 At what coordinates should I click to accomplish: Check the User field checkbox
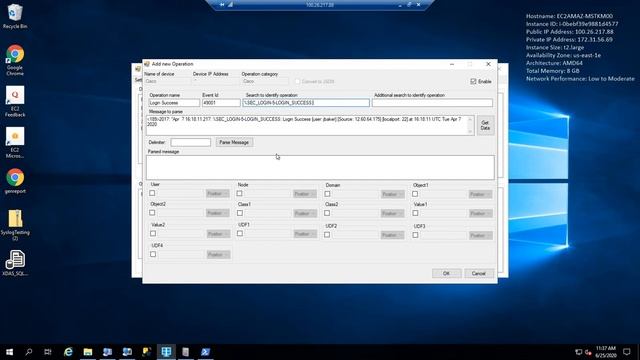(152, 193)
